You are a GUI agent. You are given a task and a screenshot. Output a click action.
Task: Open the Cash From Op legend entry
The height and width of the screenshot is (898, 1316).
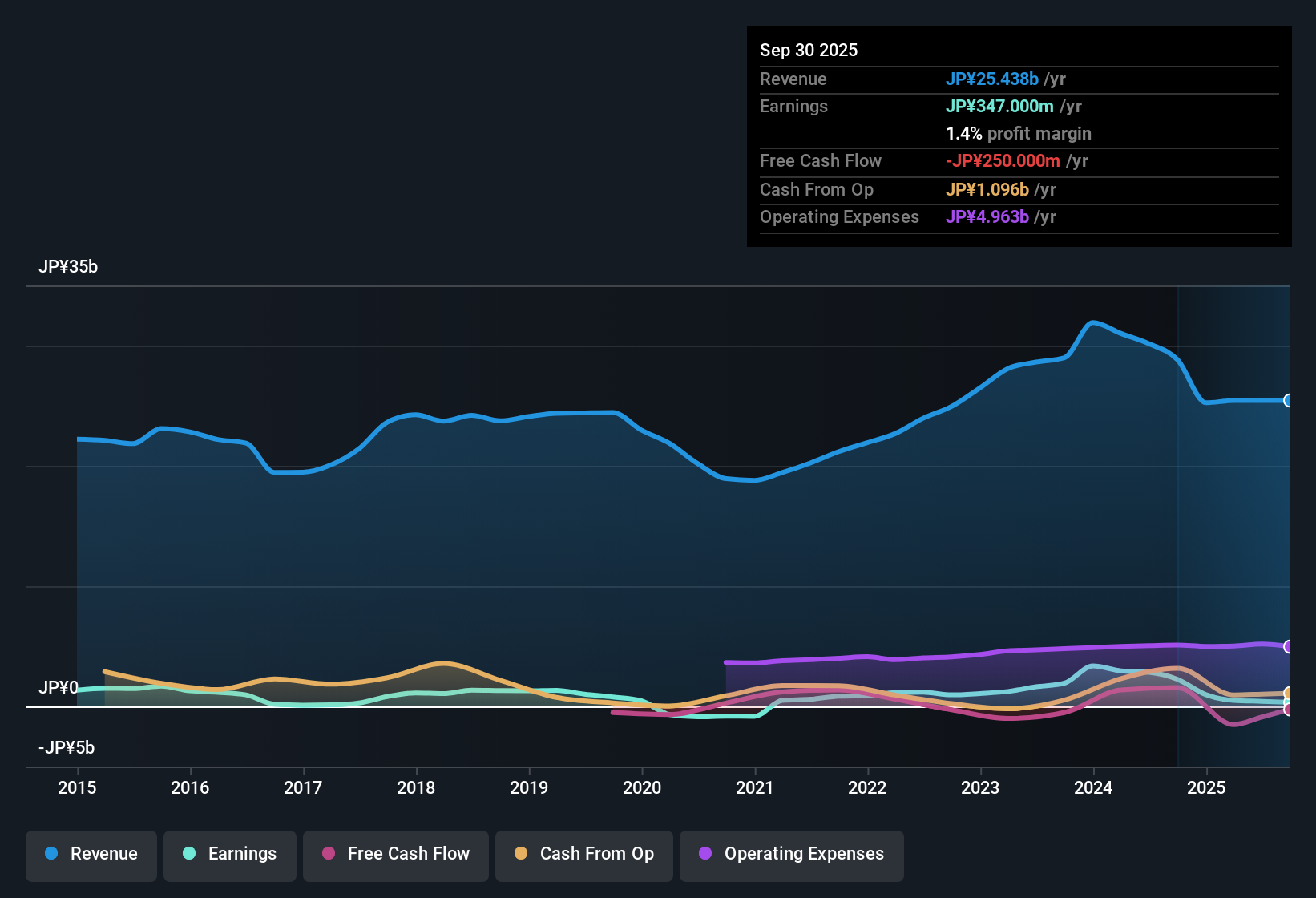[583, 854]
